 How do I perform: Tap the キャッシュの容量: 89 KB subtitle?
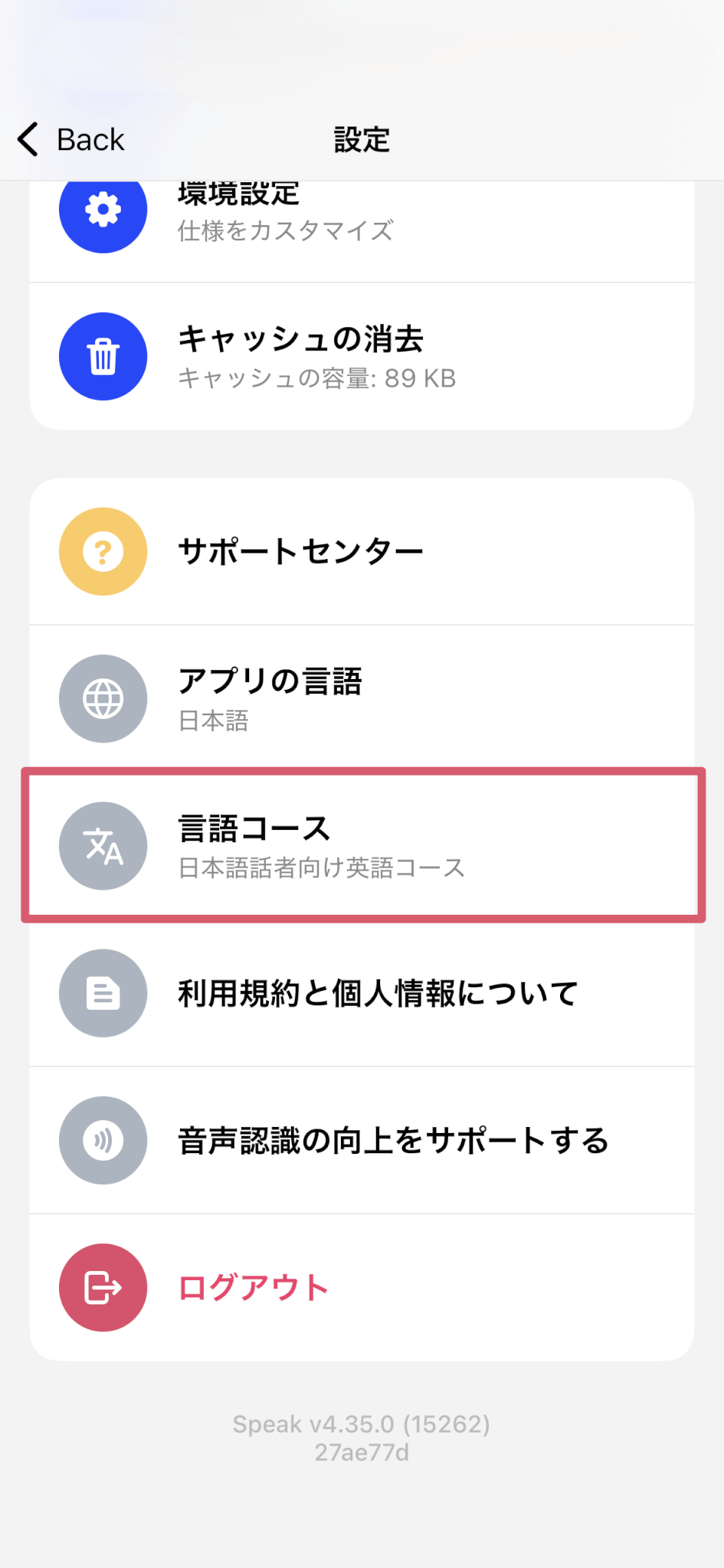[x=316, y=378]
